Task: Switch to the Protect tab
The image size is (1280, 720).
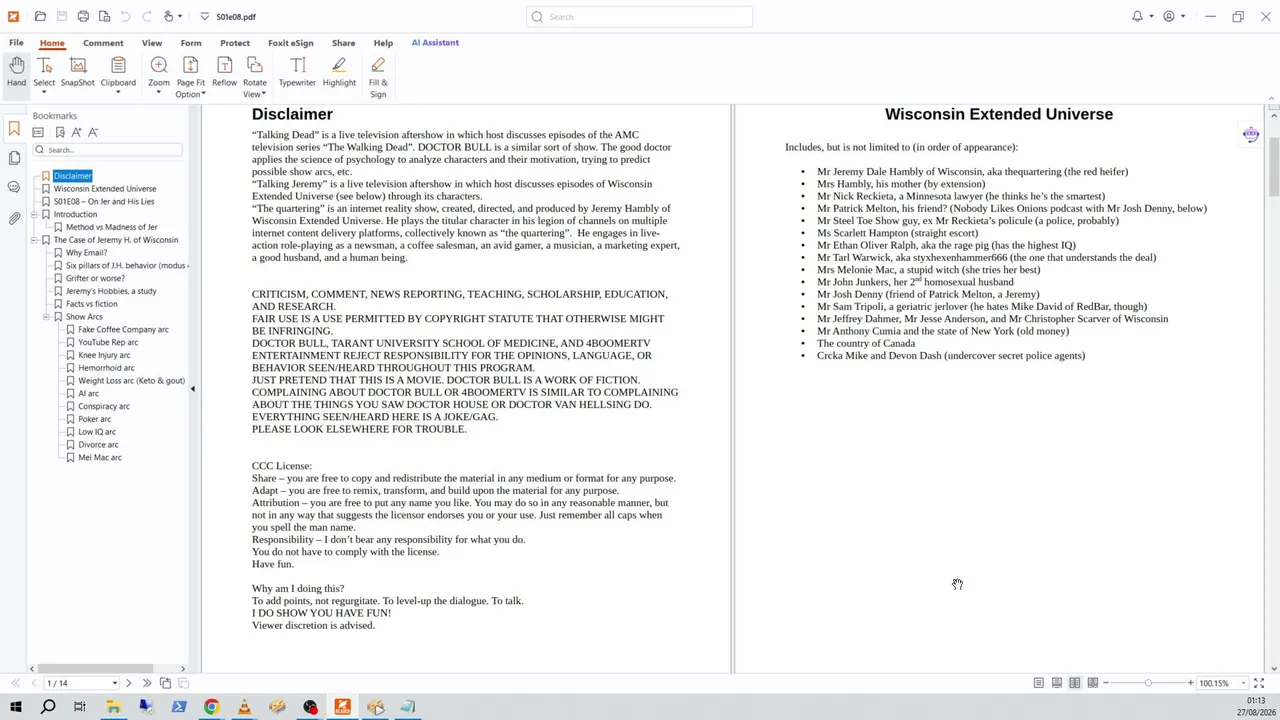Action: [x=235, y=43]
